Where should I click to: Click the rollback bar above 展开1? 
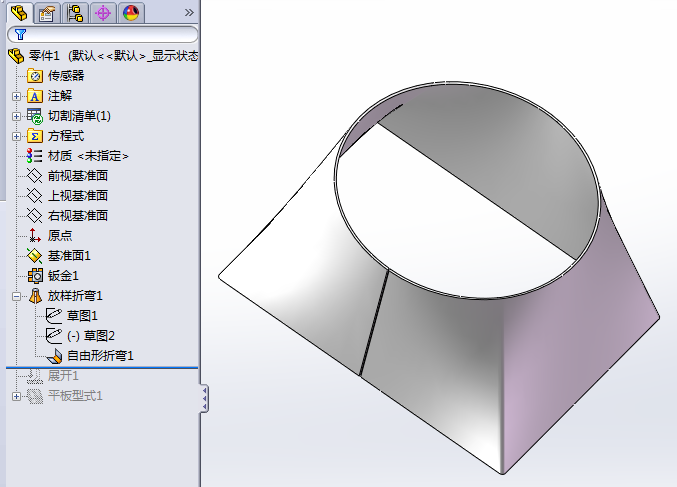(x=100, y=367)
